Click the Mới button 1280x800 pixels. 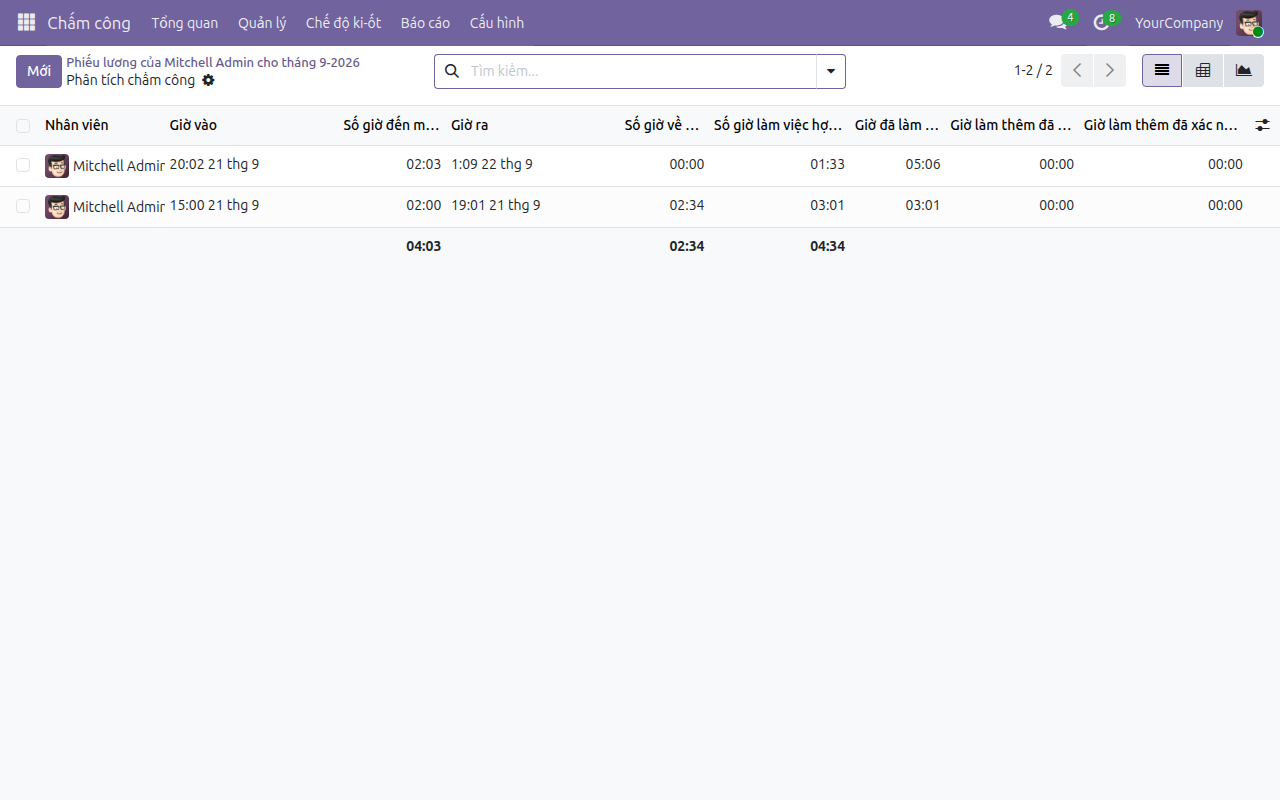(x=39, y=71)
